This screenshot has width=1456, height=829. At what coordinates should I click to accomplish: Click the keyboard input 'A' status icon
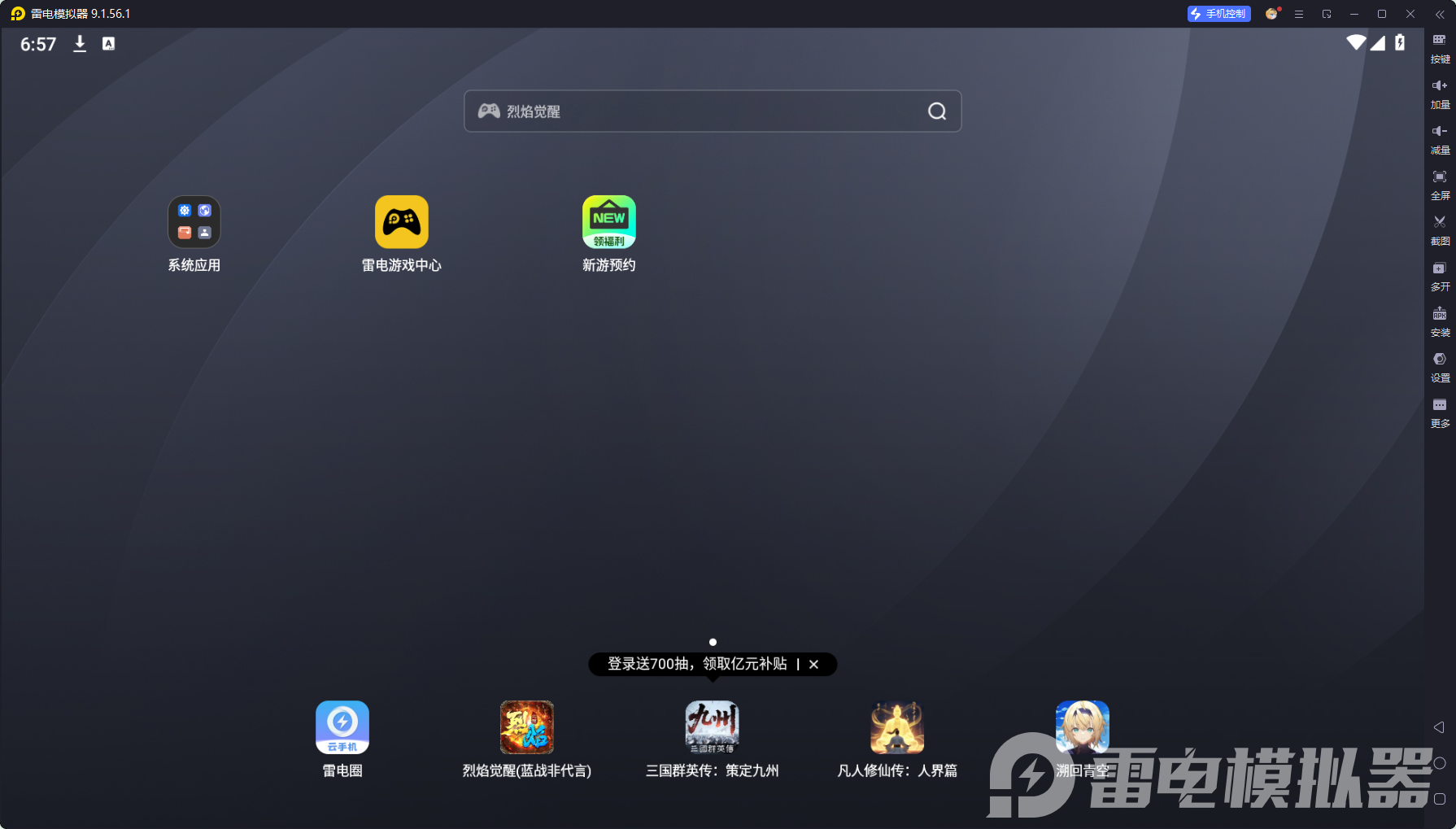point(108,44)
